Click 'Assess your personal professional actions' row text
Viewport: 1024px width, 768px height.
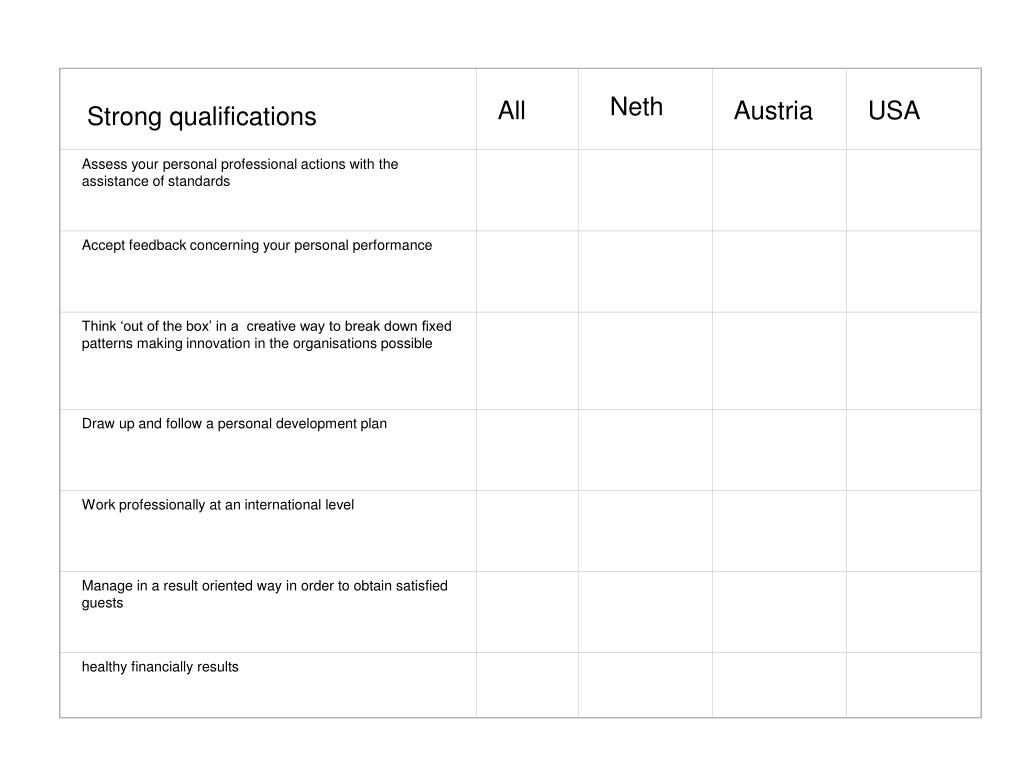pos(240,172)
